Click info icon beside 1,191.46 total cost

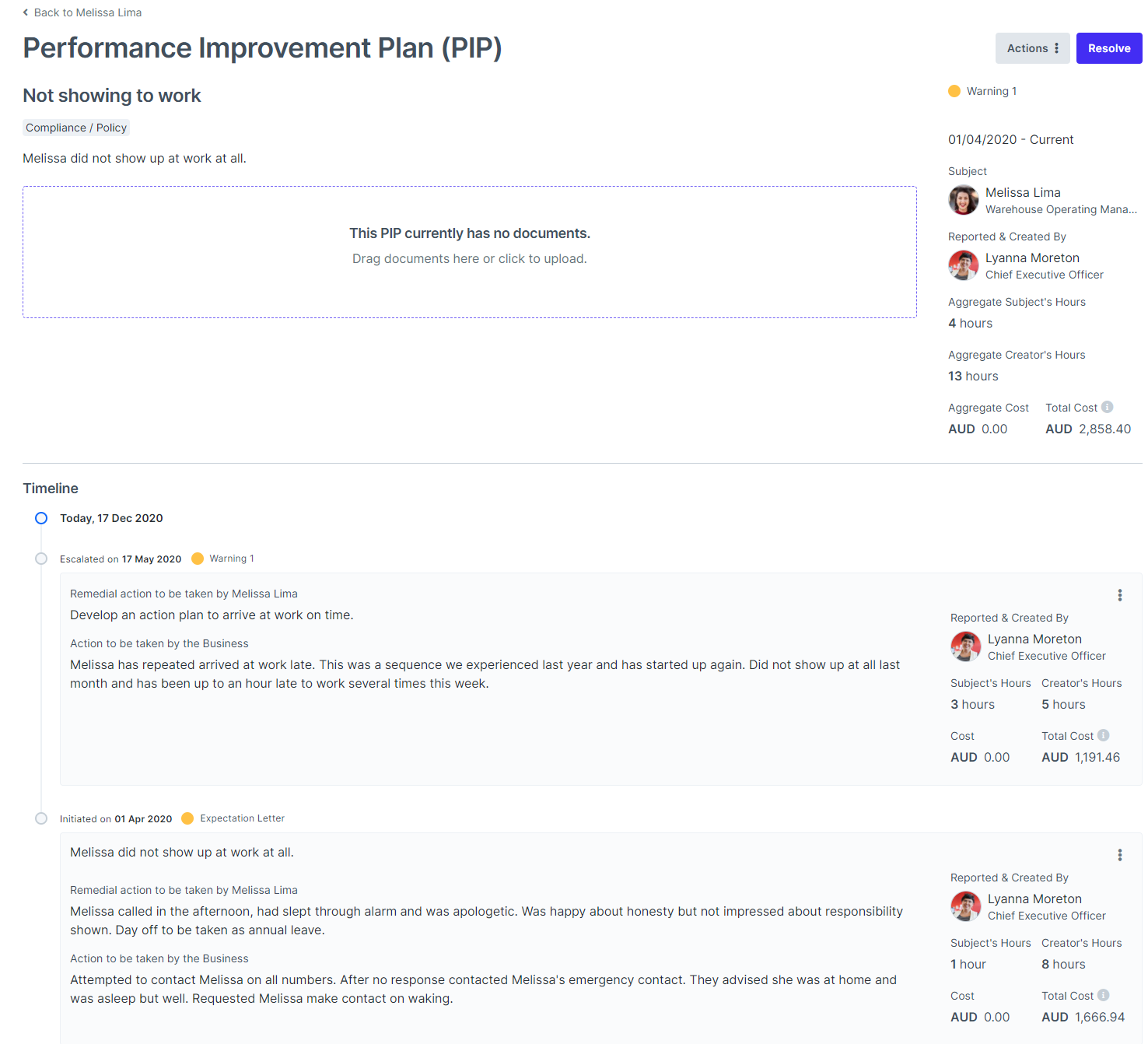(1104, 735)
